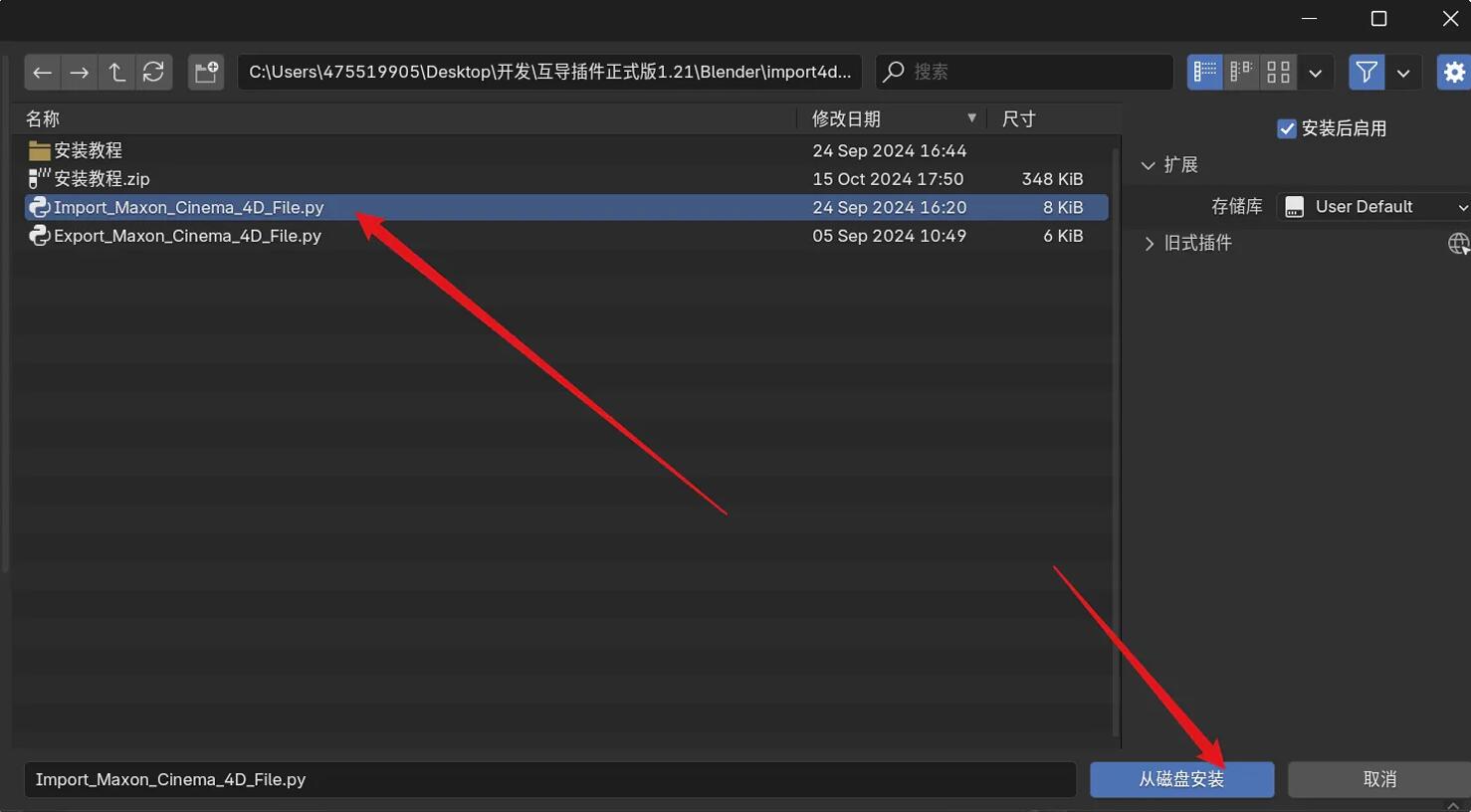Go back to previous folder
The height and width of the screenshot is (812, 1471).
[x=42, y=72]
